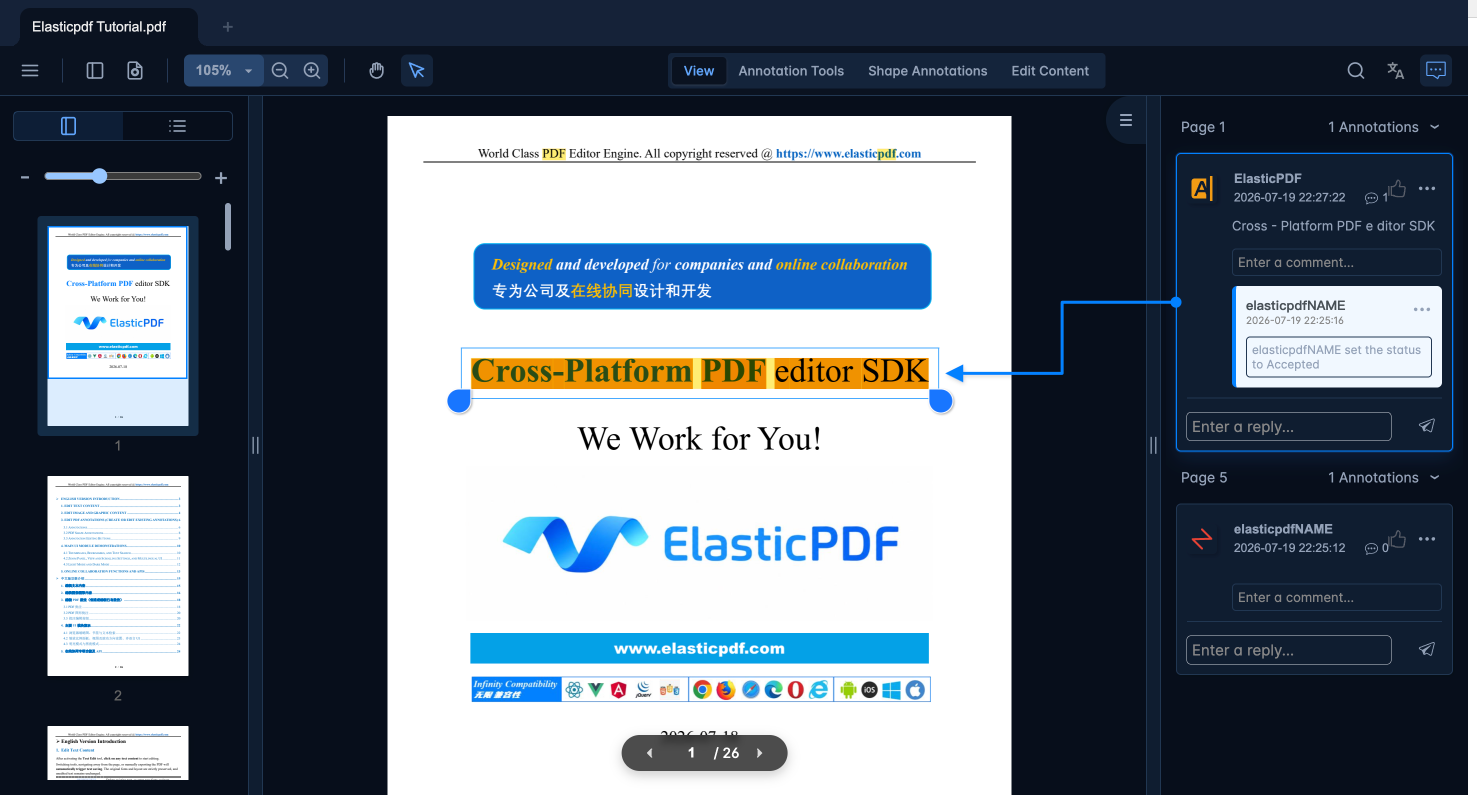Select page 3 thumbnail
Viewport: 1477px width, 795px height.
[x=118, y=753]
